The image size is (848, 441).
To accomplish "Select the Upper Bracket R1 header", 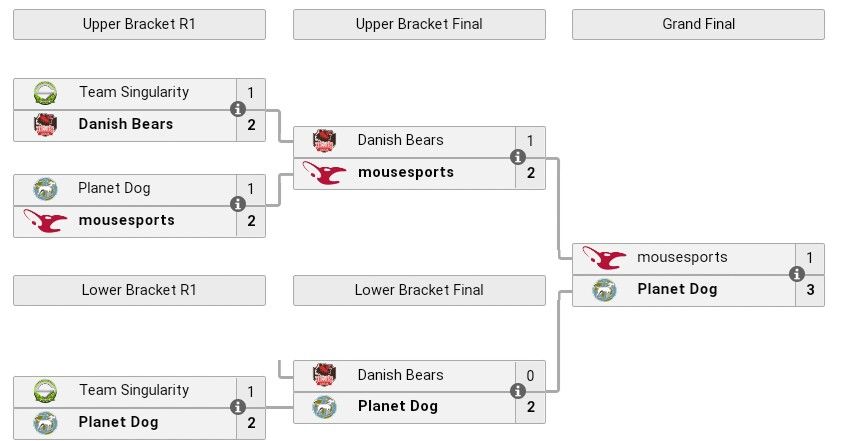I will click(x=139, y=24).
